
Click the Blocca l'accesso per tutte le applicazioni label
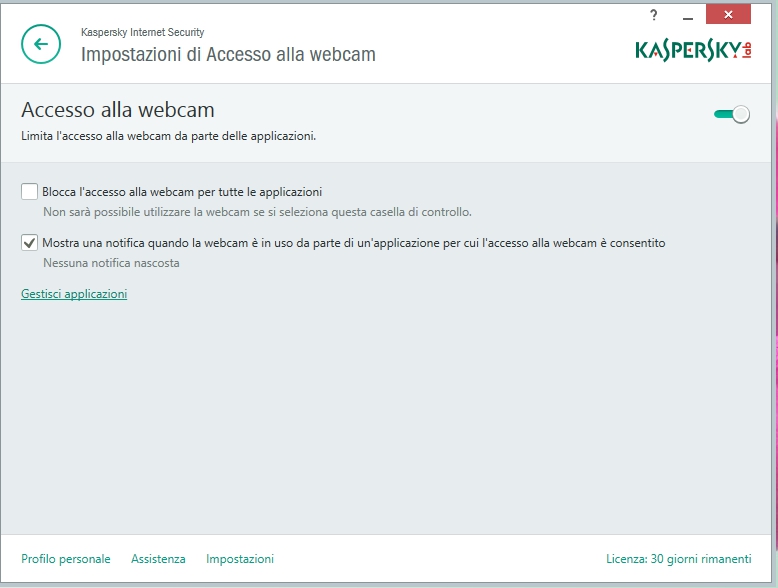[182, 192]
